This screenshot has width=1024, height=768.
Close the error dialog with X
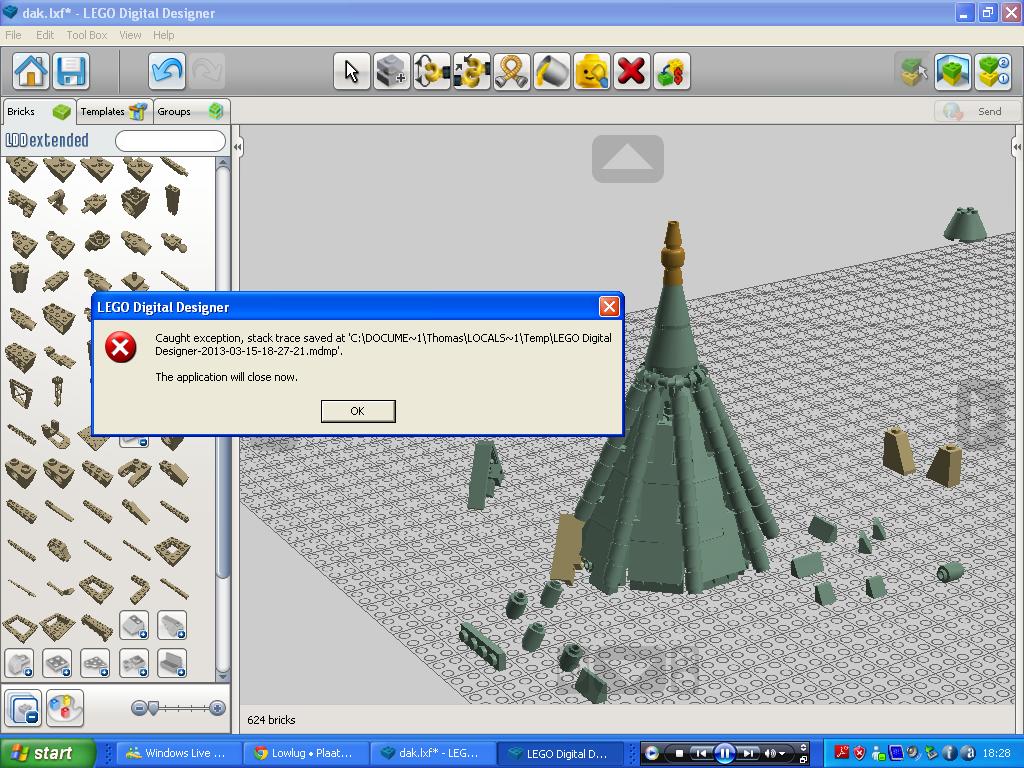[x=609, y=306]
